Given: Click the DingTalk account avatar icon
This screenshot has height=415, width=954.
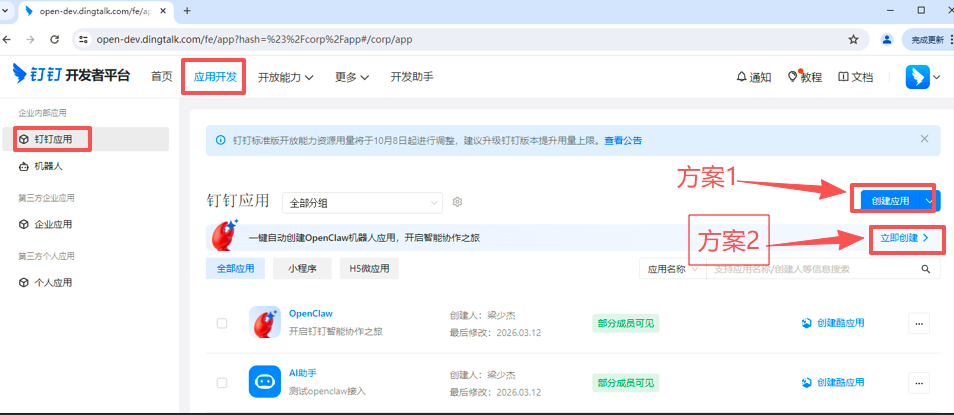Looking at the screenshot, I should click(917, 77).
